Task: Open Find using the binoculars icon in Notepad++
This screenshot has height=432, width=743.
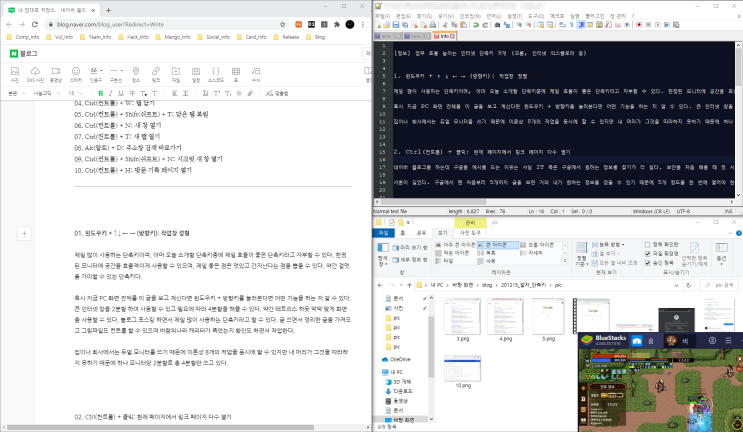Action: [497, 25]
